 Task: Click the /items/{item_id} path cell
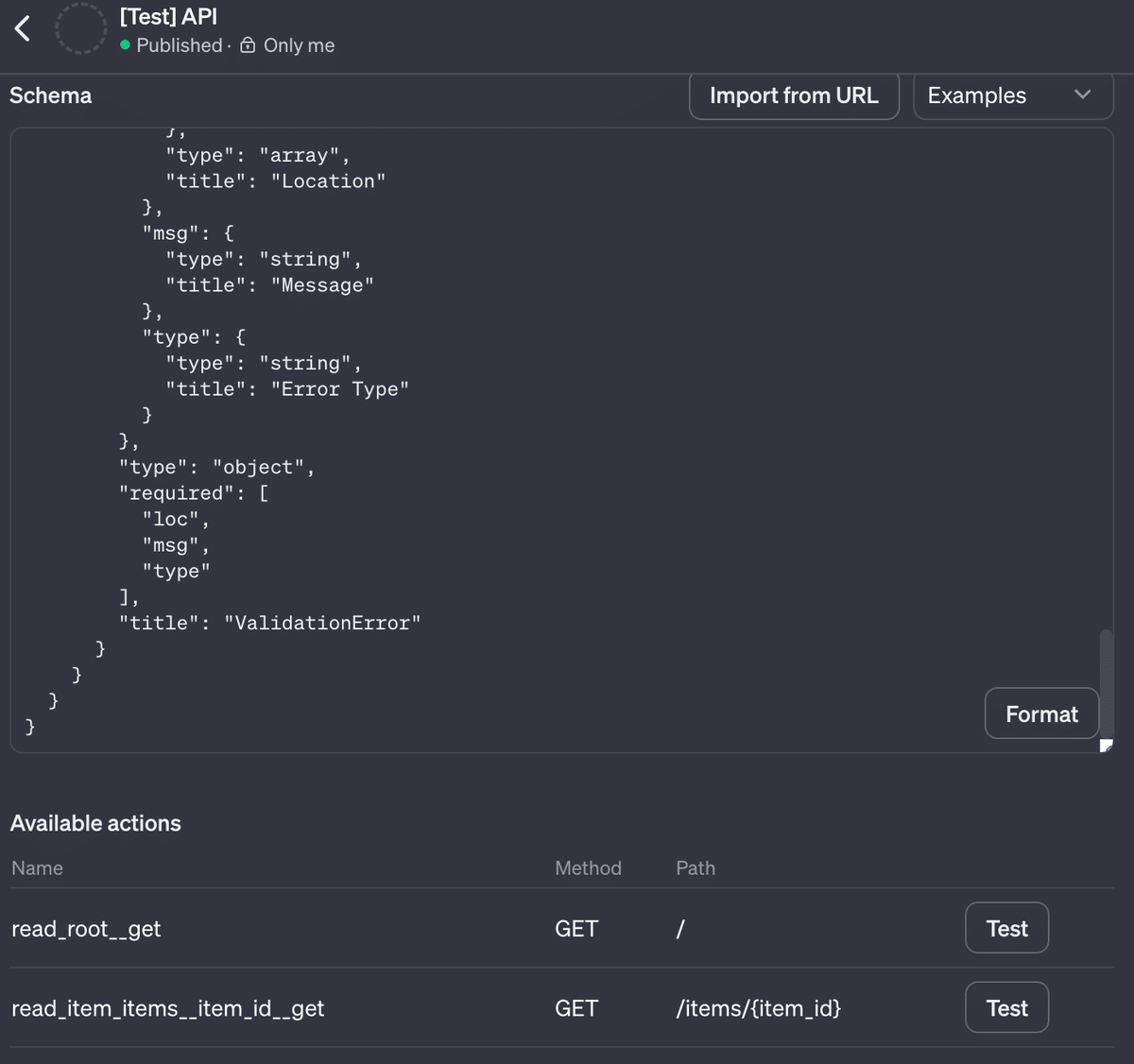point(758,1008)
